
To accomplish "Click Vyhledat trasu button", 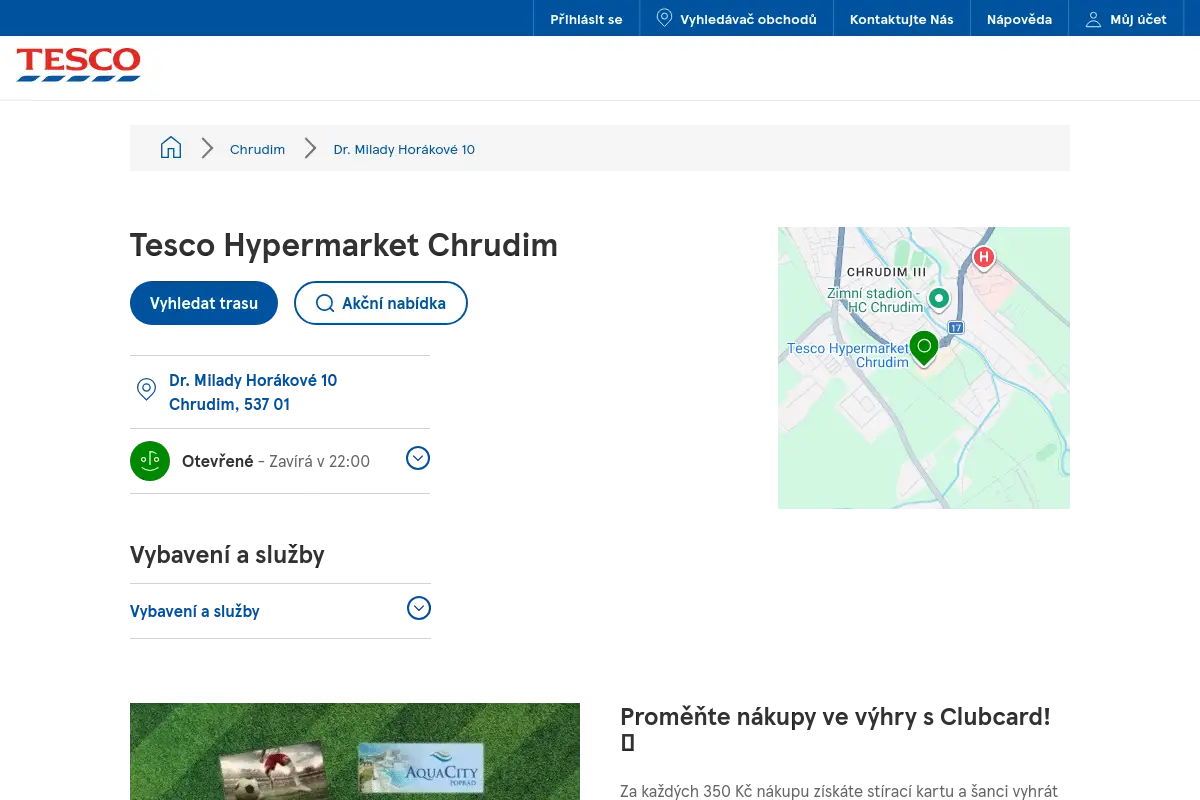I will 204,303.
